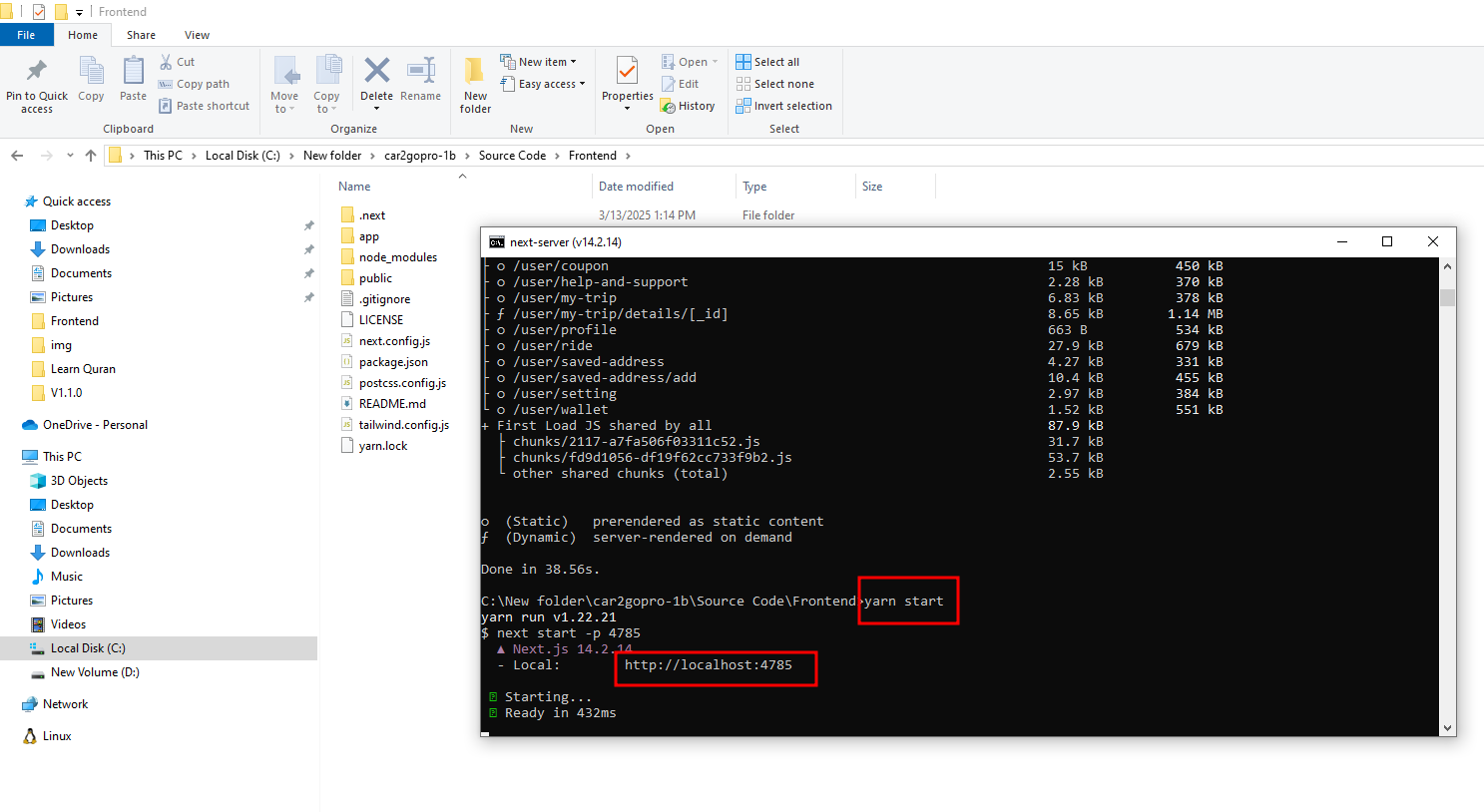This screenshot has height=812, width=1484.
Task: Open the .next folder
Action: [373, 215]
